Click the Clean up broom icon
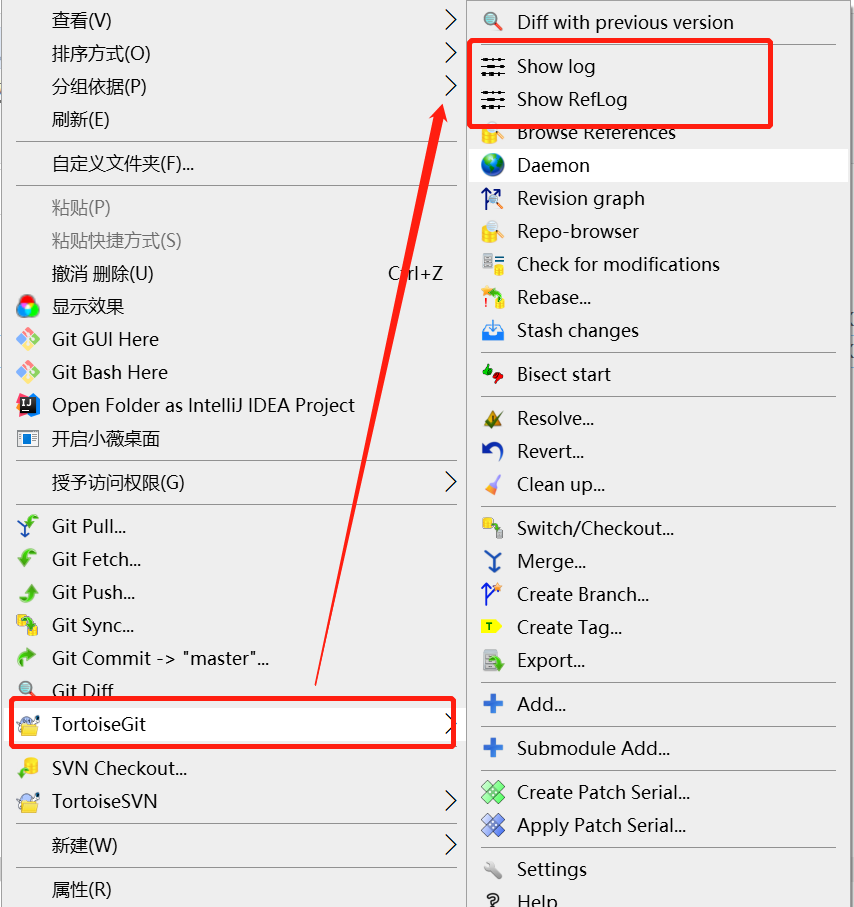The width and height of the screenshot is (854, 907). 493,484
